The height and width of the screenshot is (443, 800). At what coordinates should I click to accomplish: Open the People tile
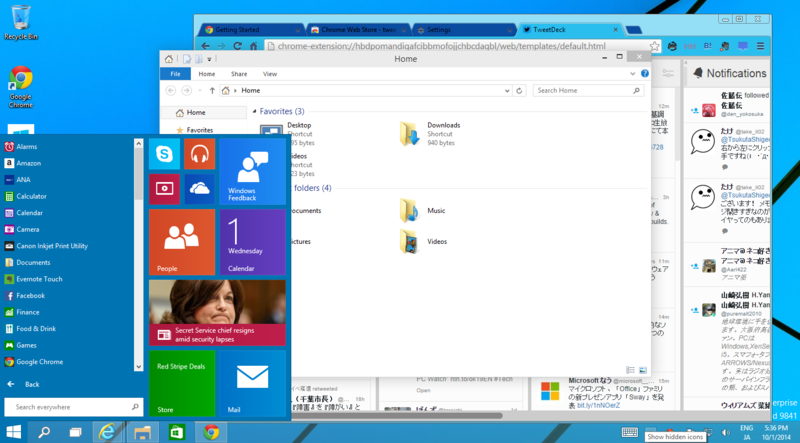182,242
